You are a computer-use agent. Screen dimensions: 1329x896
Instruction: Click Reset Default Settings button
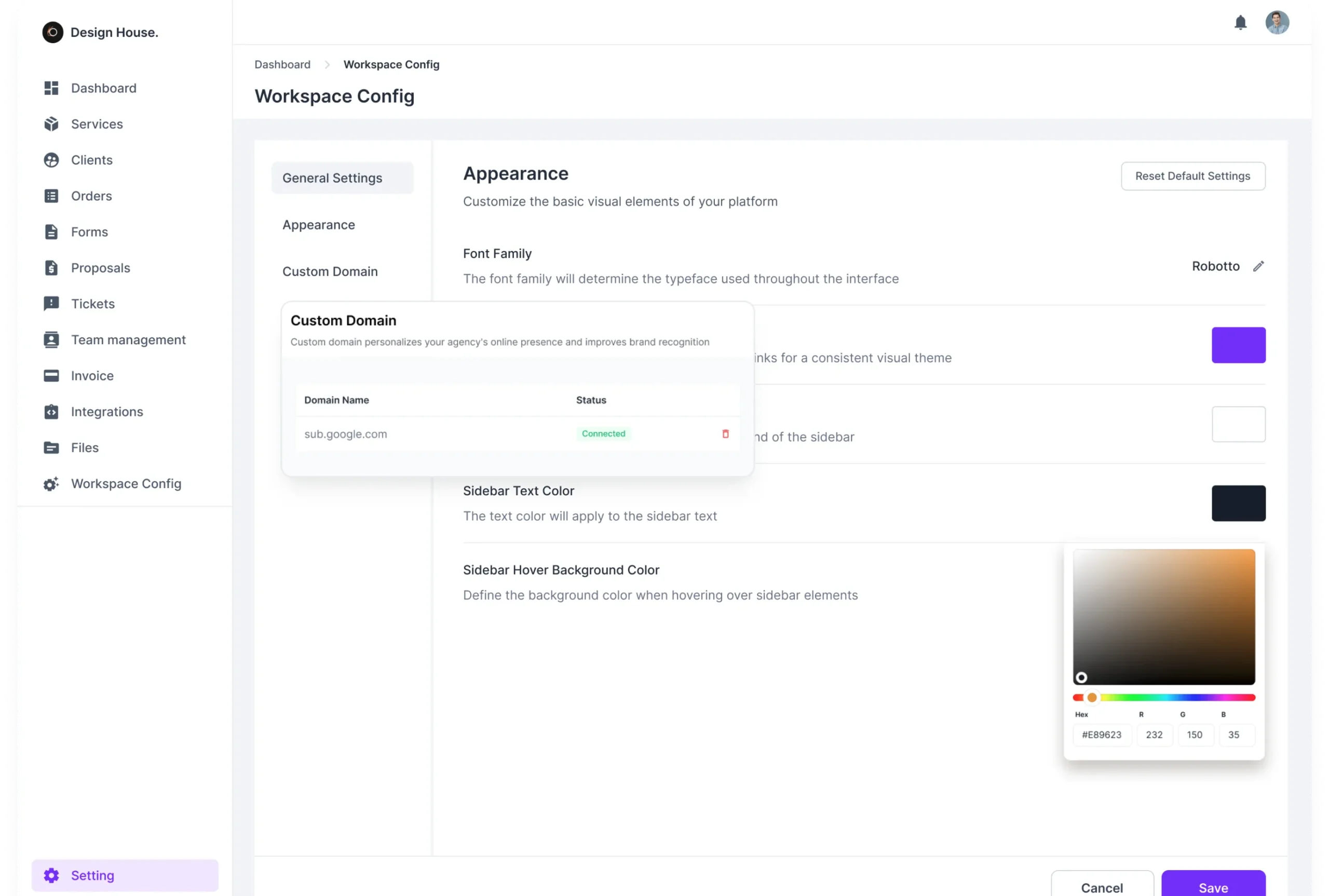1192,176
